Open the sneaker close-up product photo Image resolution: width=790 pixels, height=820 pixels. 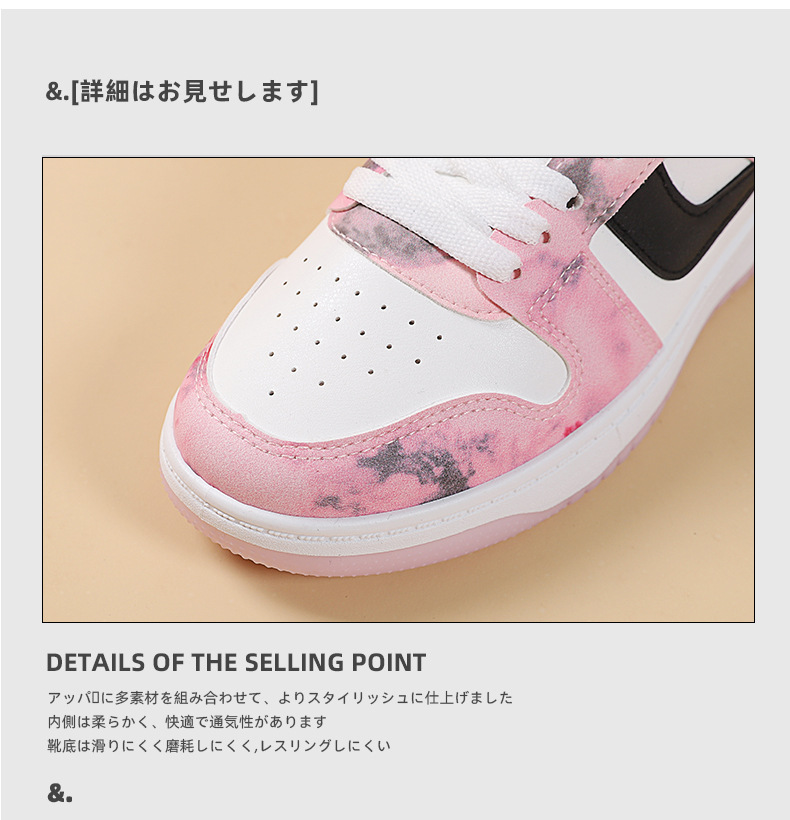[x=398, y=390]
